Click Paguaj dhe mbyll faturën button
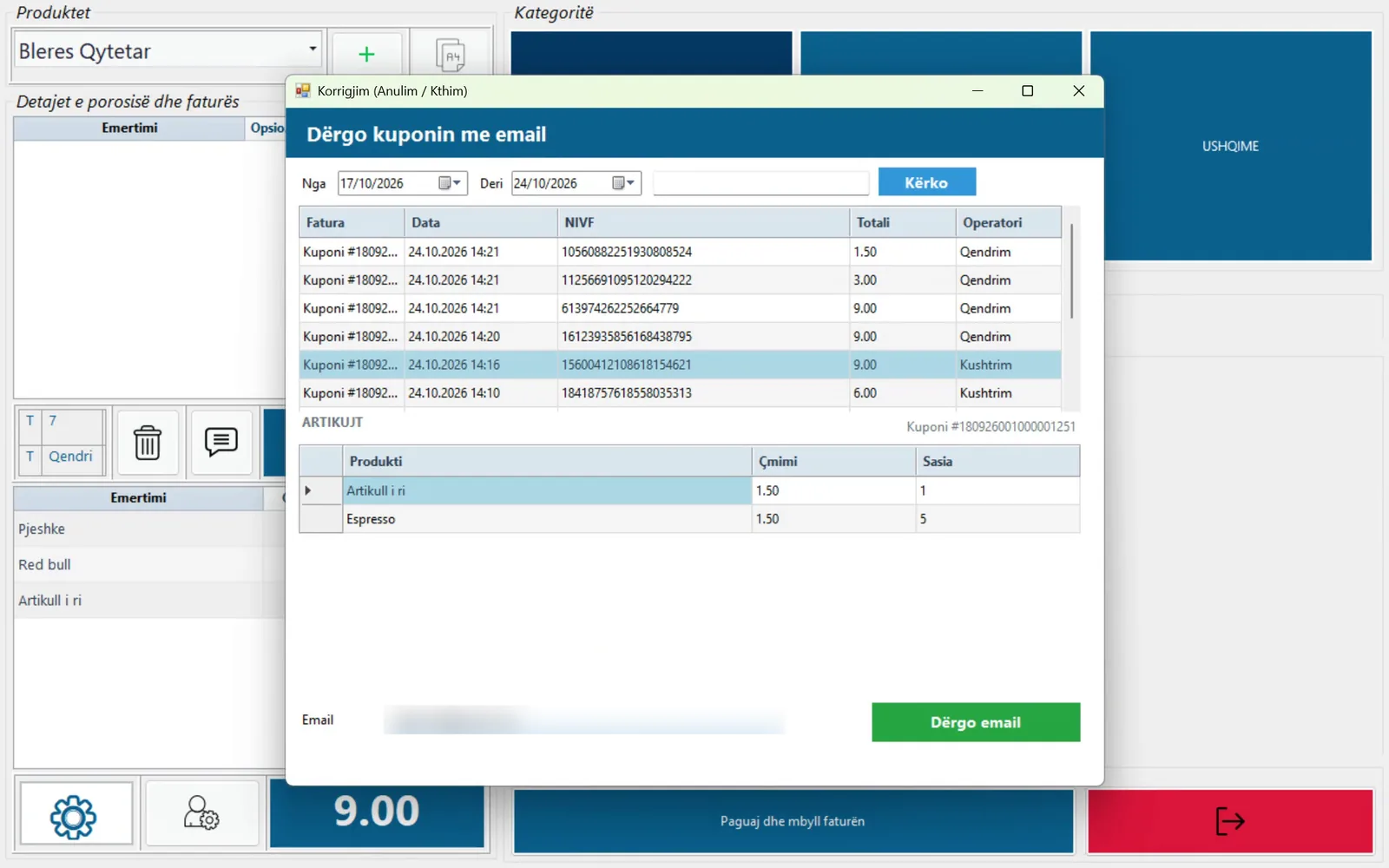Viewport: 1389px width, 868px height. pos(793,821)
